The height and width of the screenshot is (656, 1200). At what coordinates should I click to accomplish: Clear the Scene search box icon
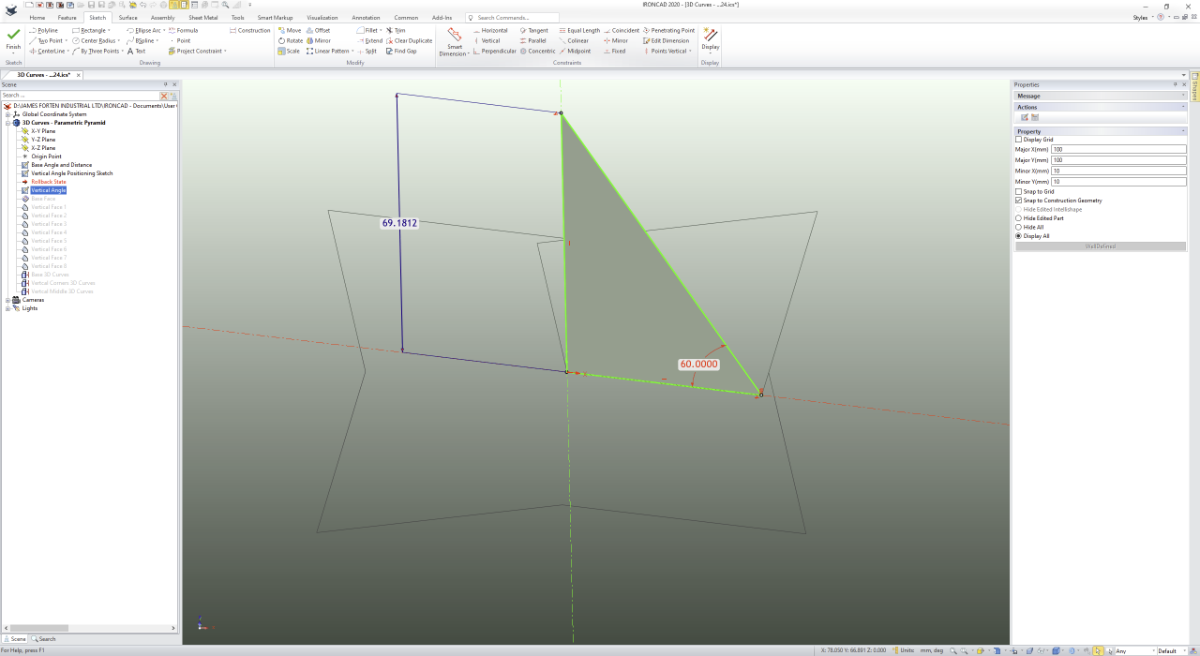pos(165,94)
